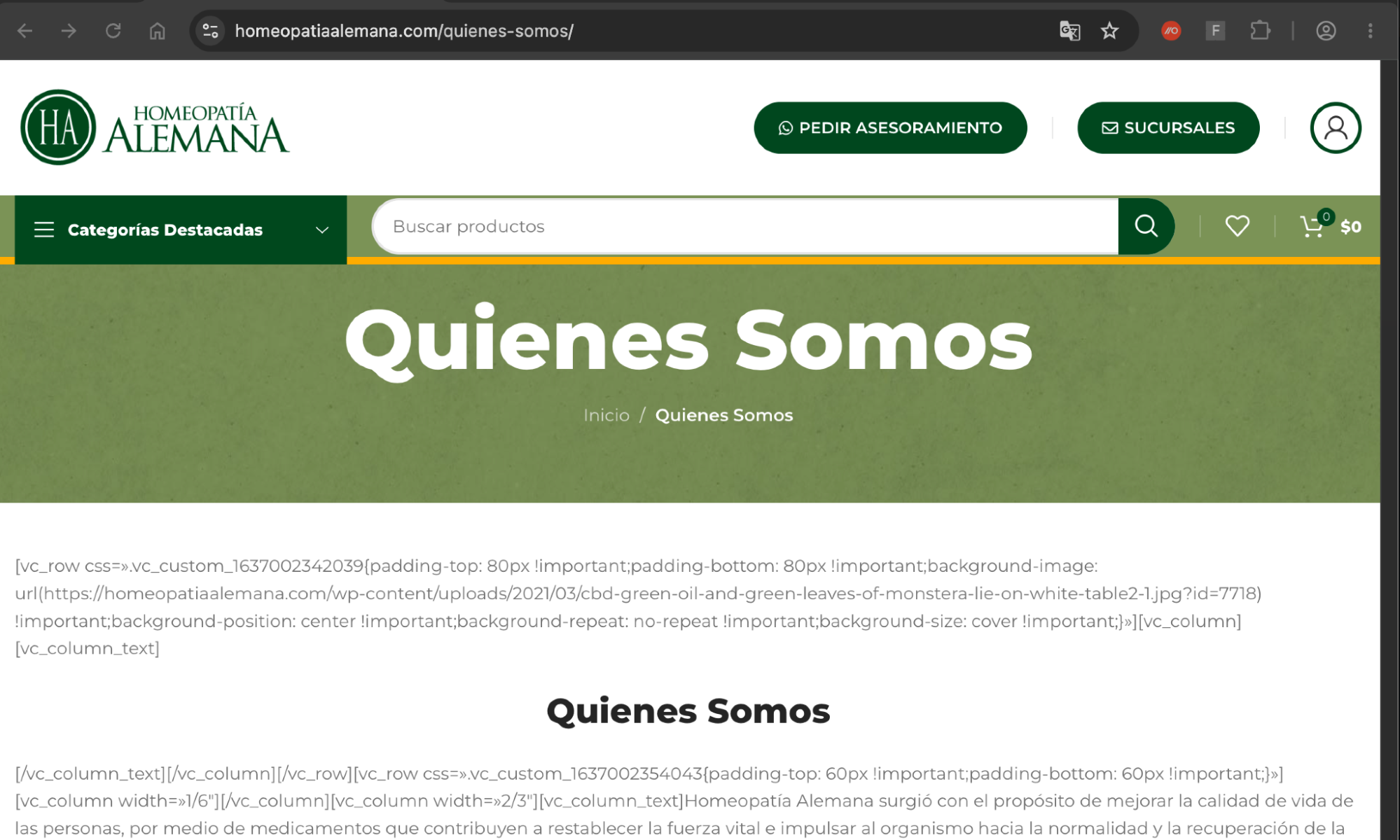Click Sucursales button
Viewport: 1400px width, 840px height.
(1168, 128)
